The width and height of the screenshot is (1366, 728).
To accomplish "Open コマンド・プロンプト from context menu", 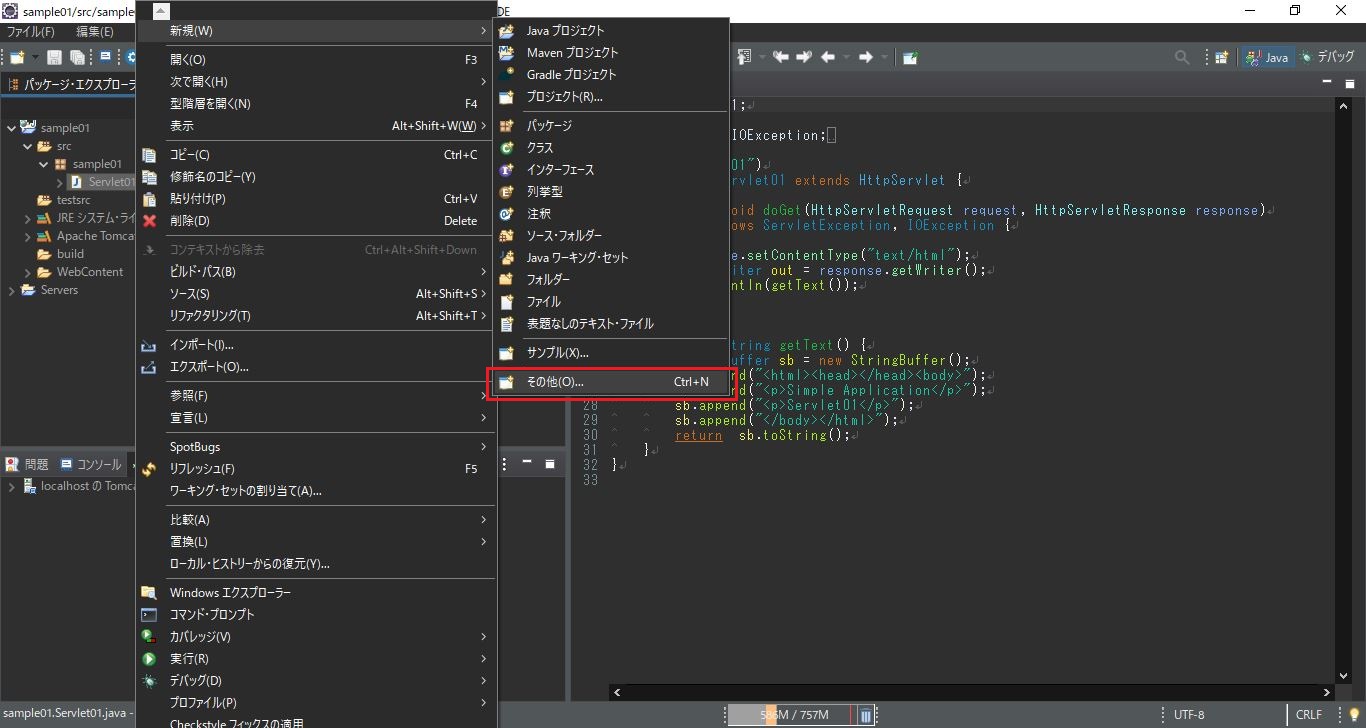I will click(x=316, y=615).
